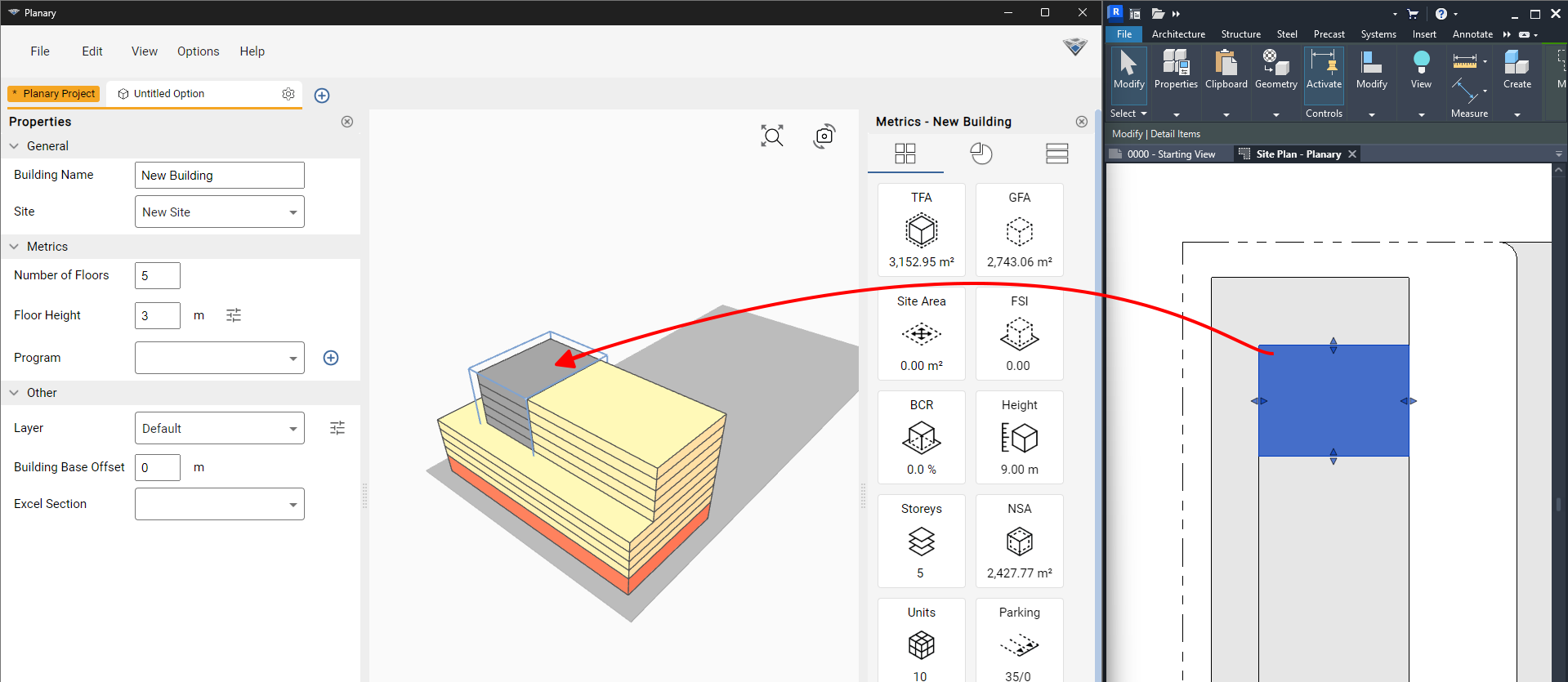The width and height of the screenshot is (1568, 682).
Task: Switch to the Architecture ribbon tab in Revit
Action: pyautogui.click(x=1178, y=34)
